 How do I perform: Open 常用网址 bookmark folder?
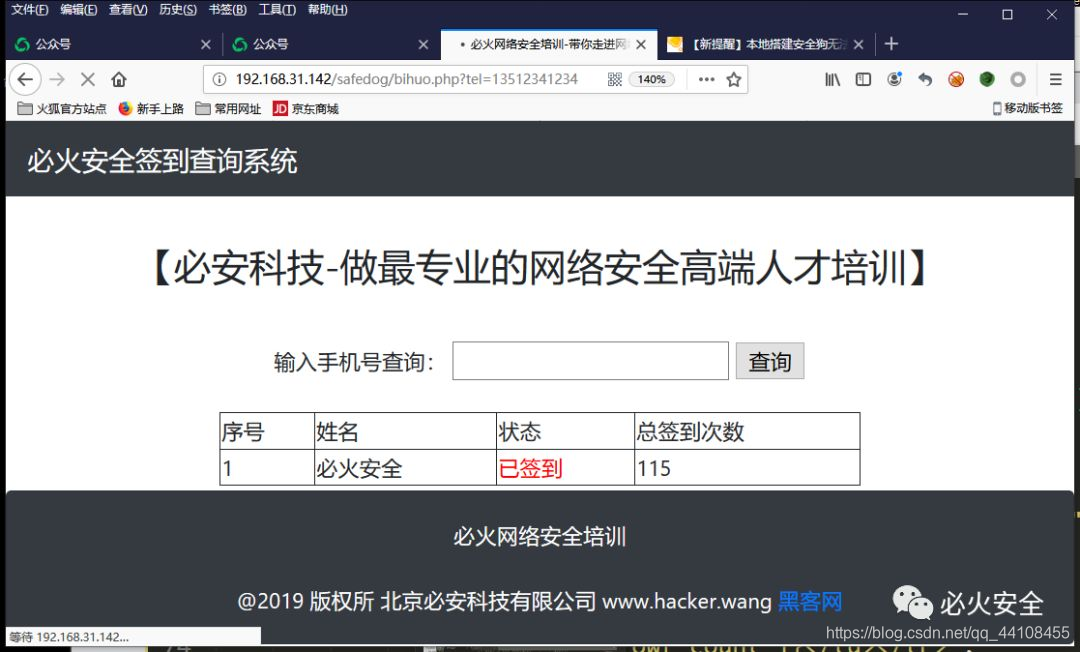pos(229,109)
